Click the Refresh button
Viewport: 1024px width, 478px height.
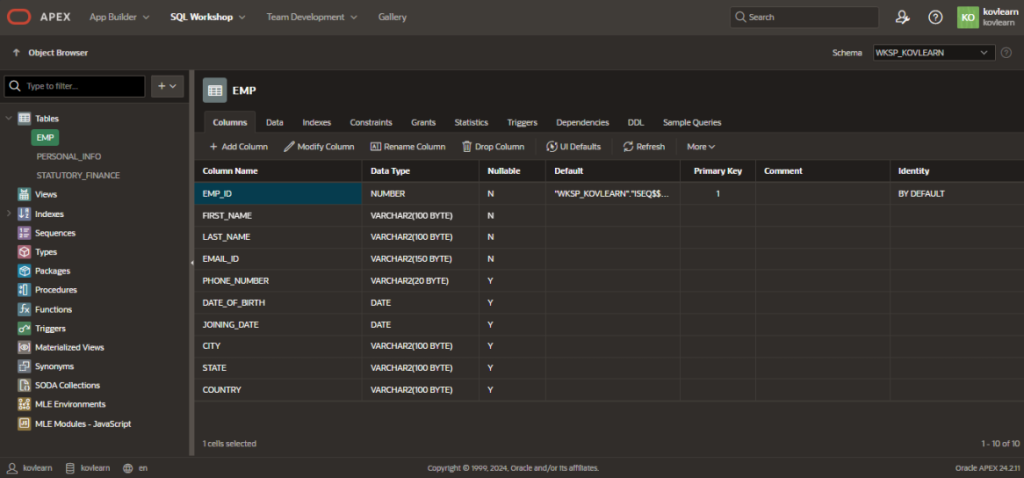pos(644,146)
